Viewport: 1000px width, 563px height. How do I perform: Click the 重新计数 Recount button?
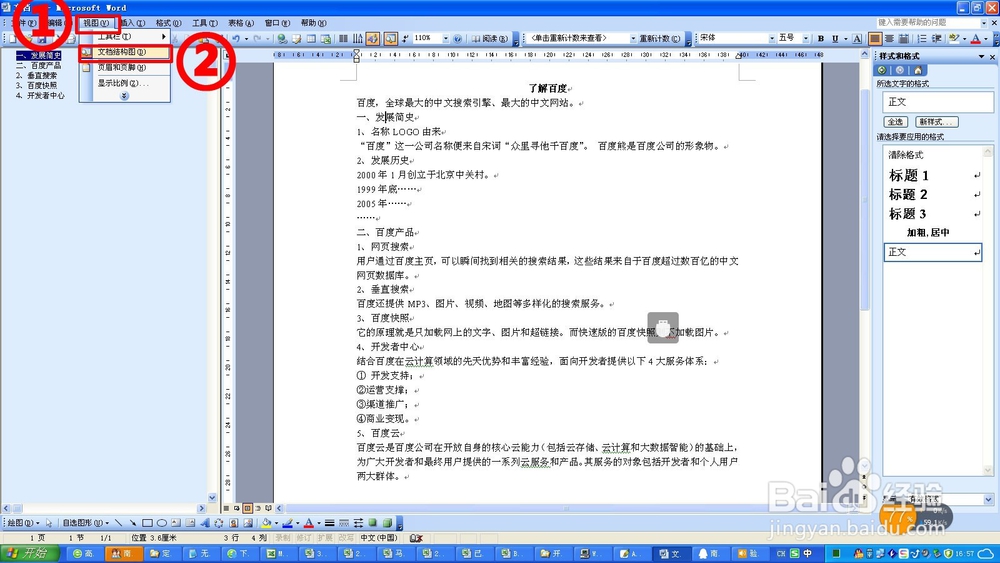[x=660, y=38]
